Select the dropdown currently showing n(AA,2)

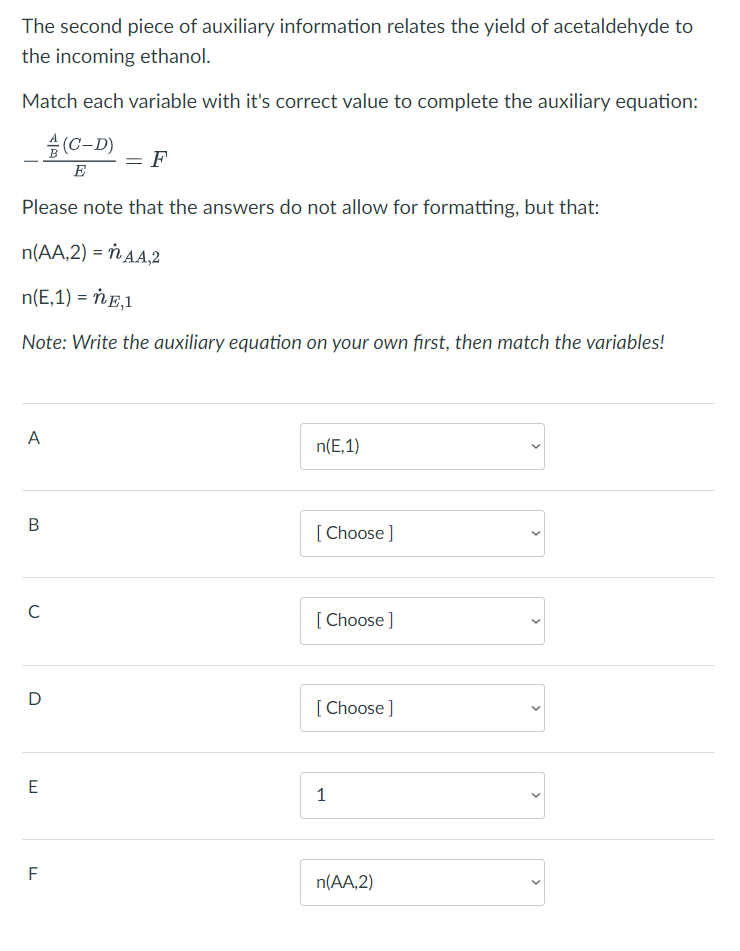click(x=421, y=882)
